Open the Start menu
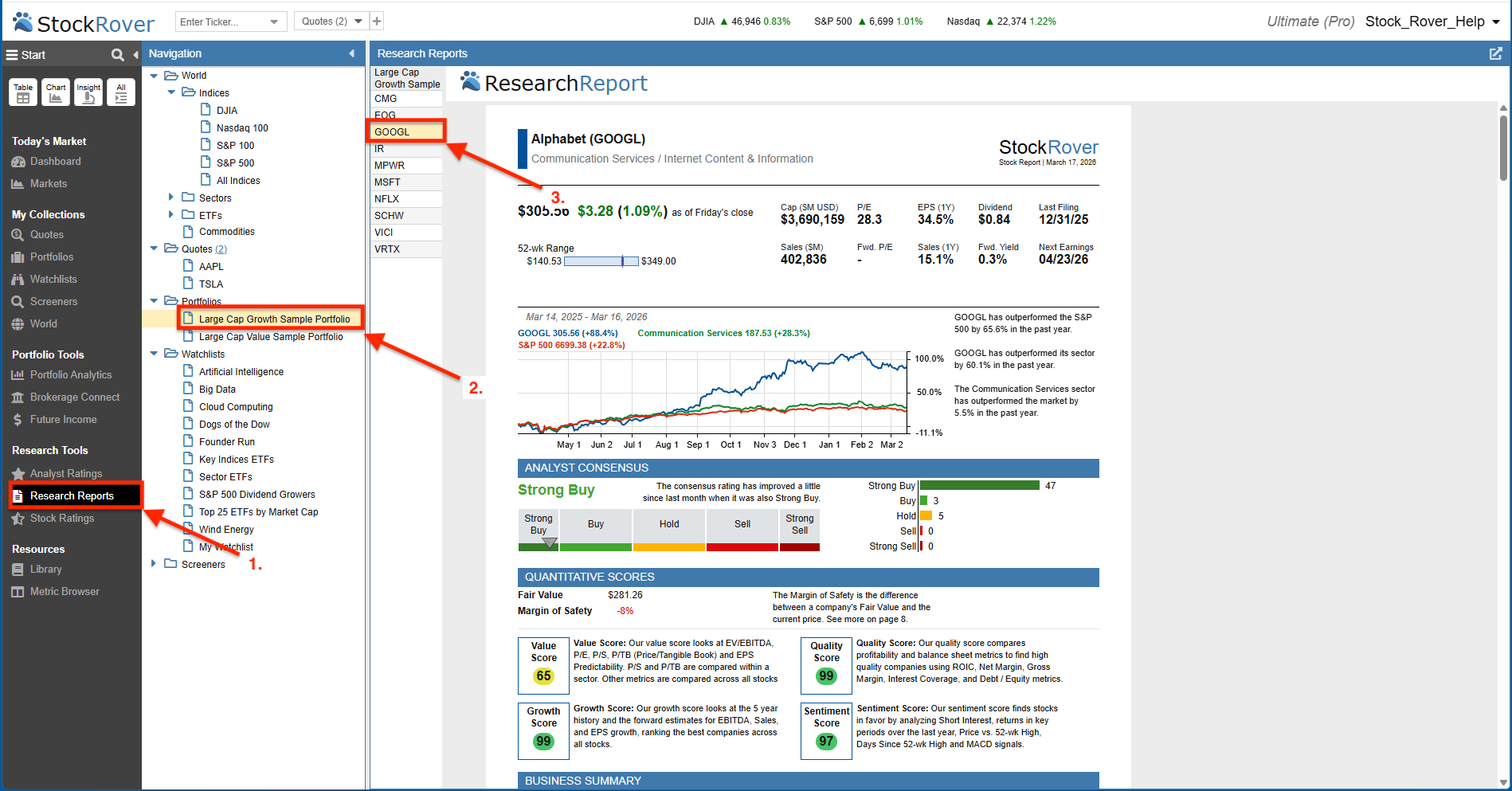The height and width of the screenshot is (791, 1512). point(26,55)
